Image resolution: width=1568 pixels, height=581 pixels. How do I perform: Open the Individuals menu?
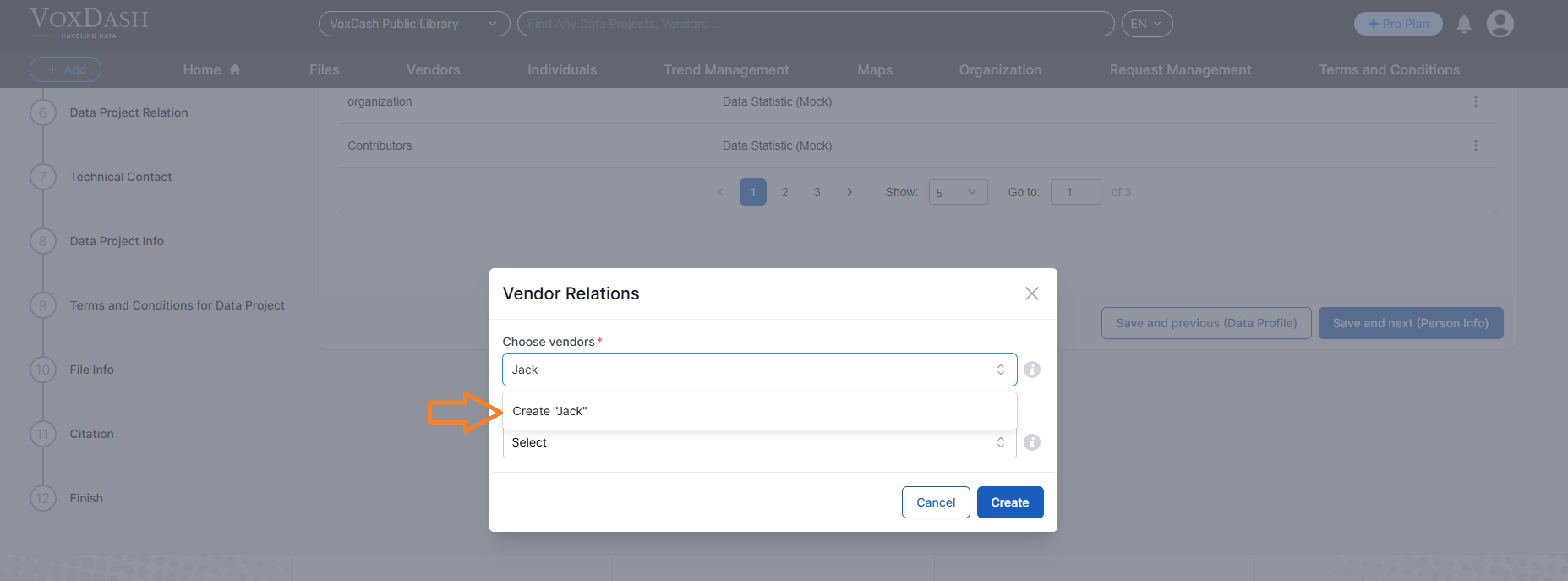tap(562, 69)
